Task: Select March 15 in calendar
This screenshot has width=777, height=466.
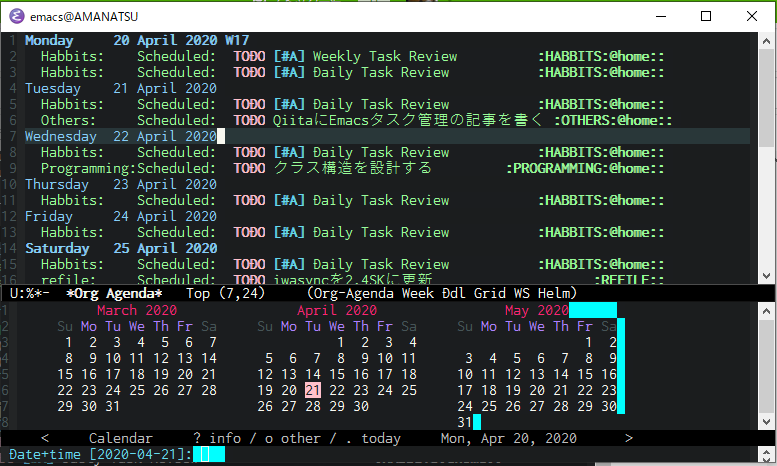Action: [x=65, y=374]
